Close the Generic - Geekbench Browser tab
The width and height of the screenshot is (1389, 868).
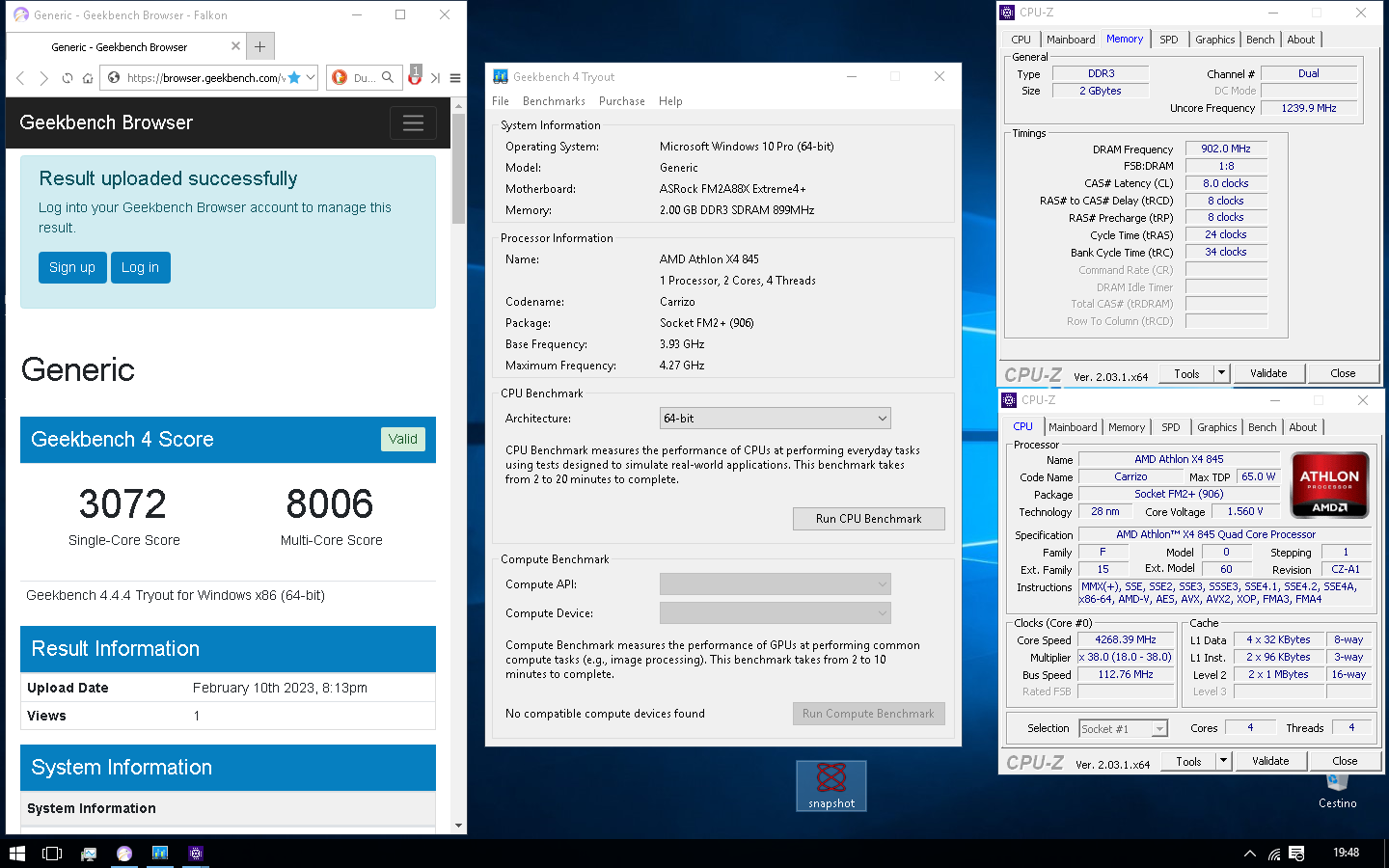click(235, 46)
